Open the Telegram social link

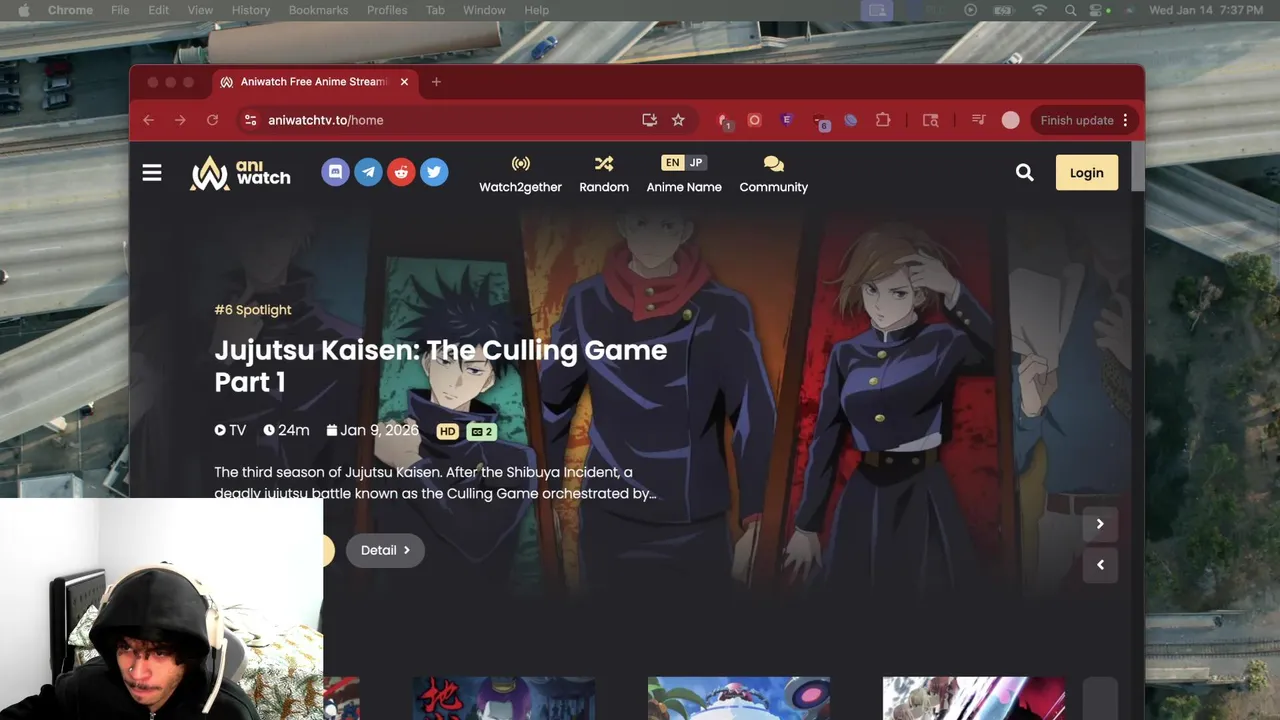[368, 172]
